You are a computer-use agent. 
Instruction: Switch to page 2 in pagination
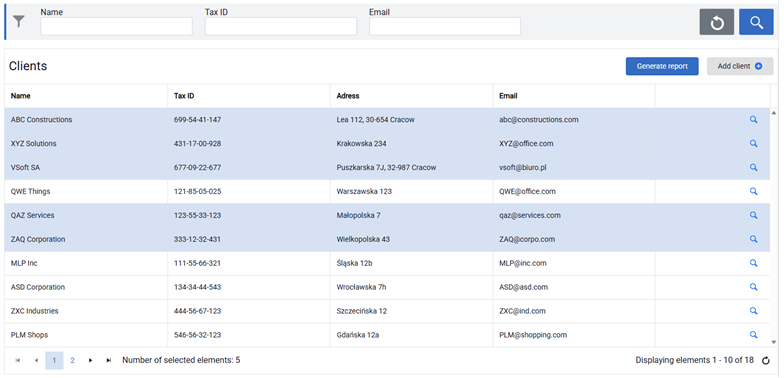point(72,360)
